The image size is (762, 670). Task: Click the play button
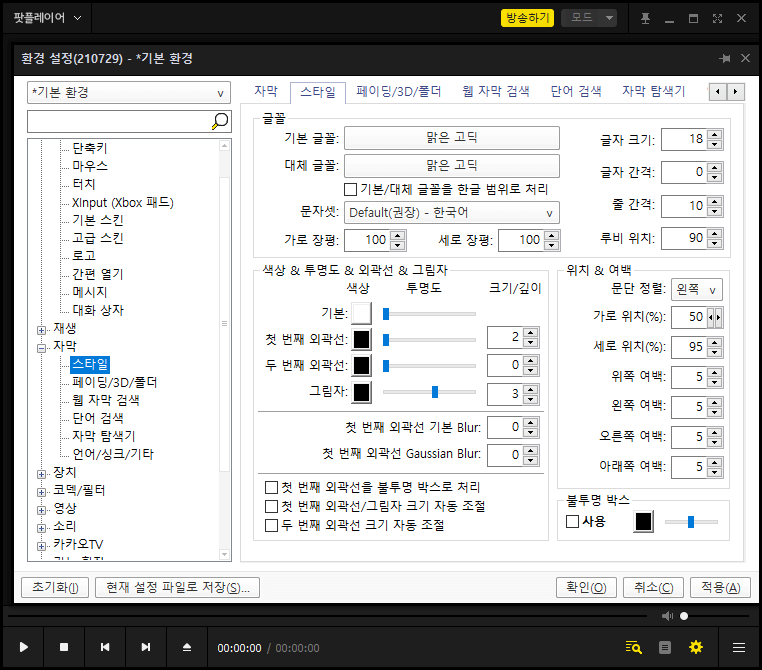pos(23,647)
